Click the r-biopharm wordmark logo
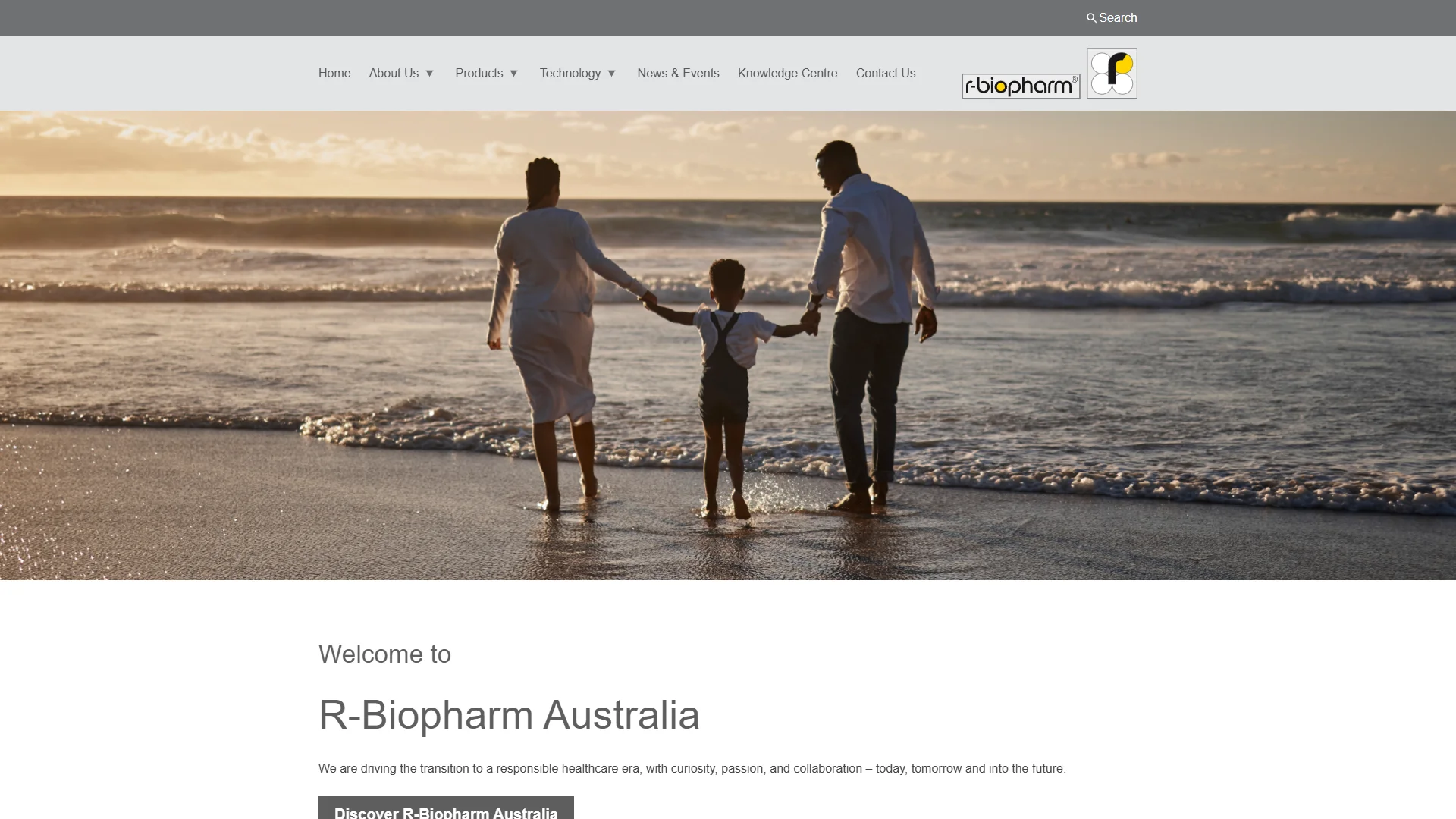This screenshot has height=819, width=1456. pos(1021,86)
